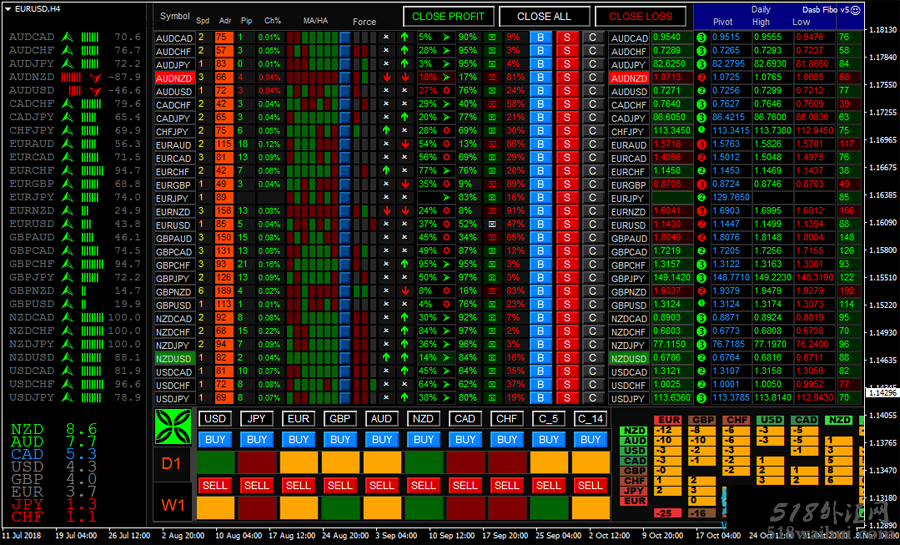
Task: Click the red S button in EURUSD row
Action: click(x=567, y=224)
